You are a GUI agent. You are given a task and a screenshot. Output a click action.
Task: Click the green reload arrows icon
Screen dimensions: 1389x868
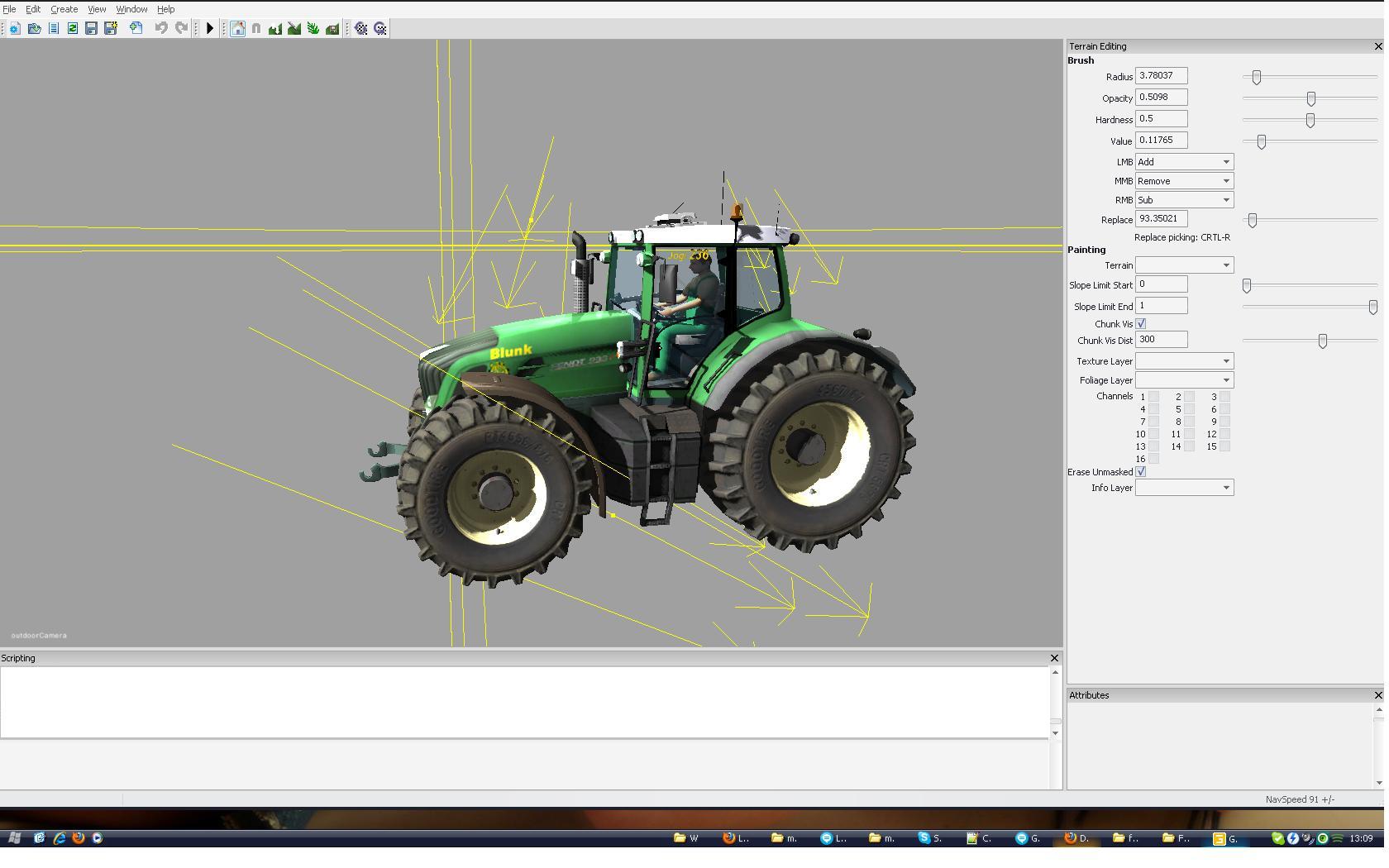(x=73, y=28)
